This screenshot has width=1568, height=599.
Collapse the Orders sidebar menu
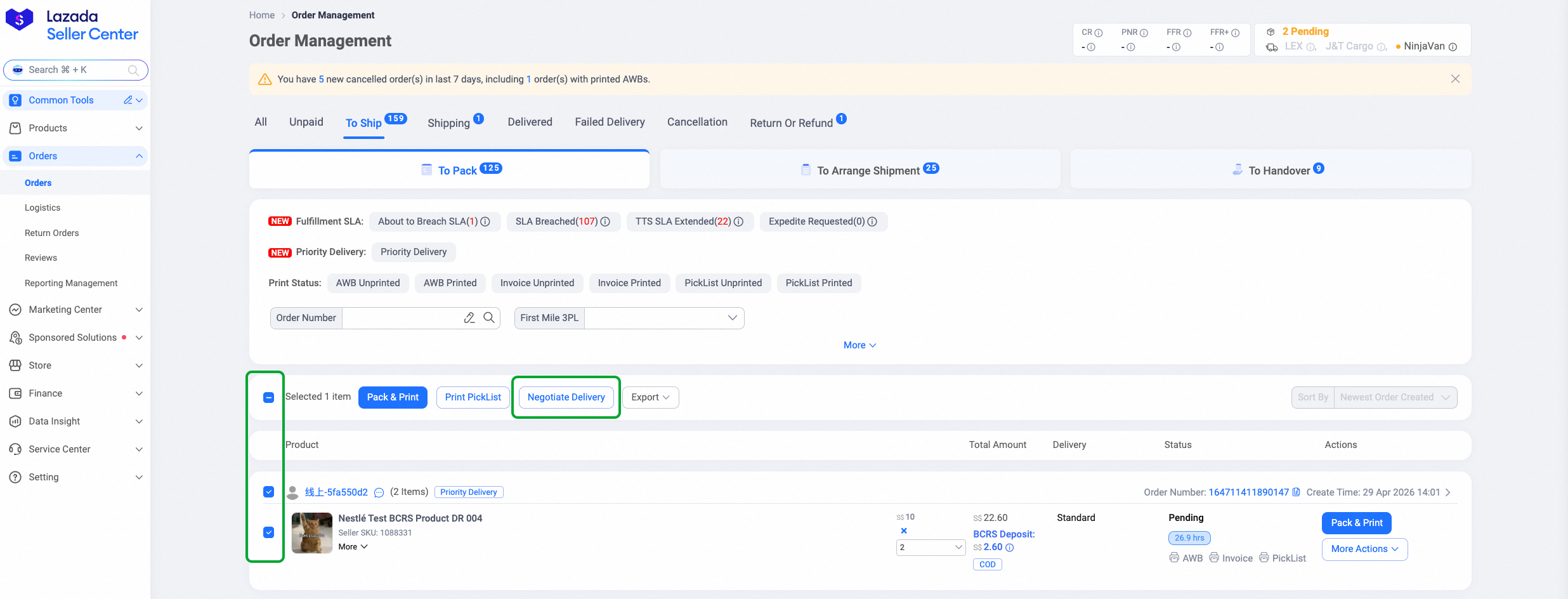pyautogui.click(x=139, y=156)
